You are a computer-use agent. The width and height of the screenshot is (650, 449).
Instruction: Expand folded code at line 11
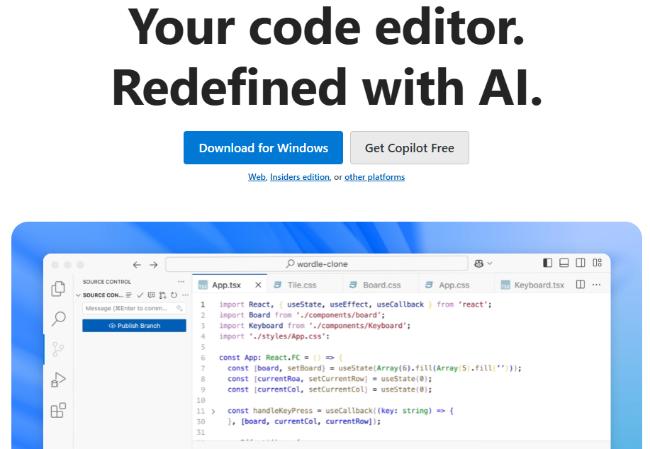click(x=213, y=411)
